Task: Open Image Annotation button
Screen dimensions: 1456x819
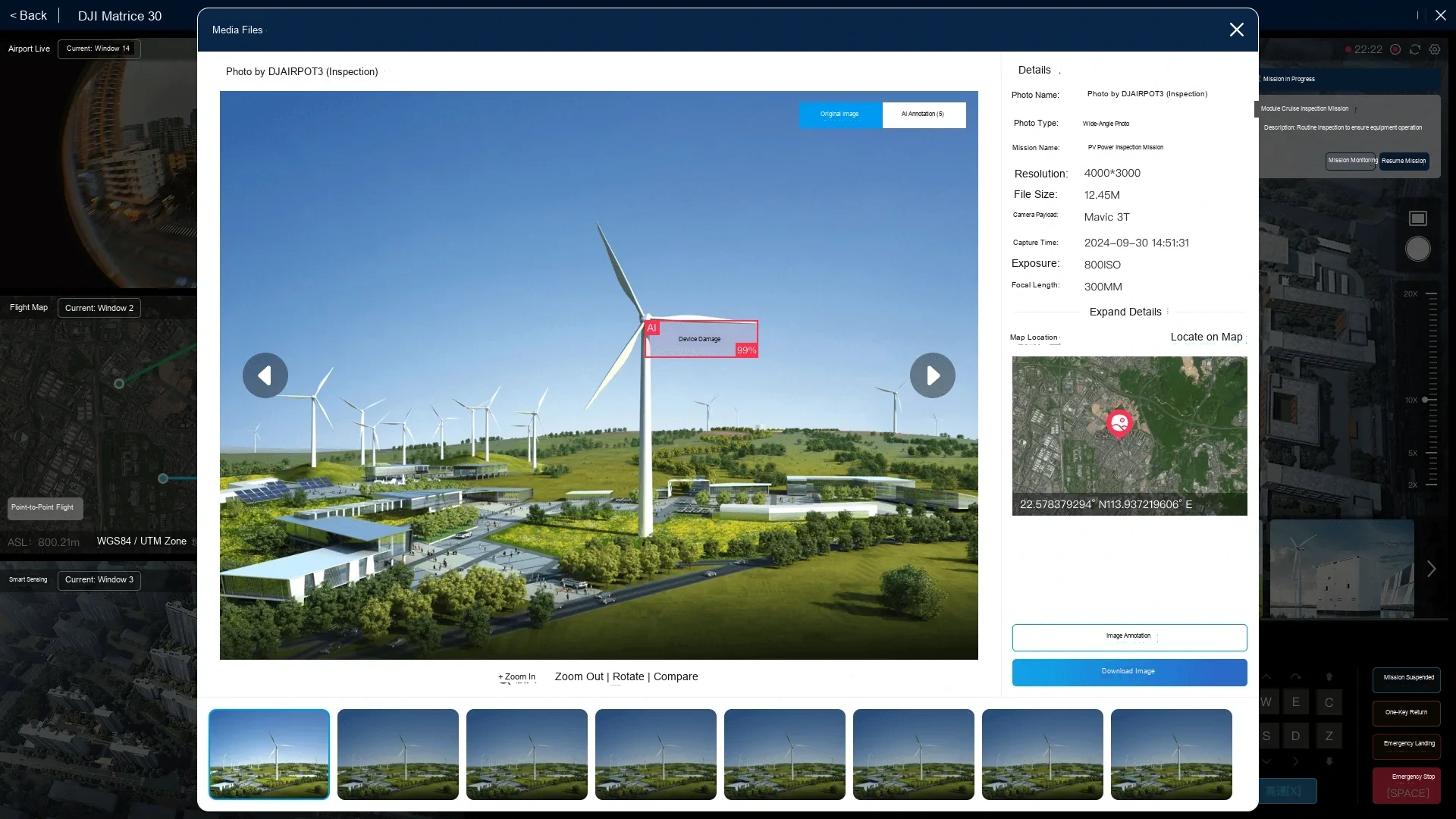Action: click(x=1129, y=637)
